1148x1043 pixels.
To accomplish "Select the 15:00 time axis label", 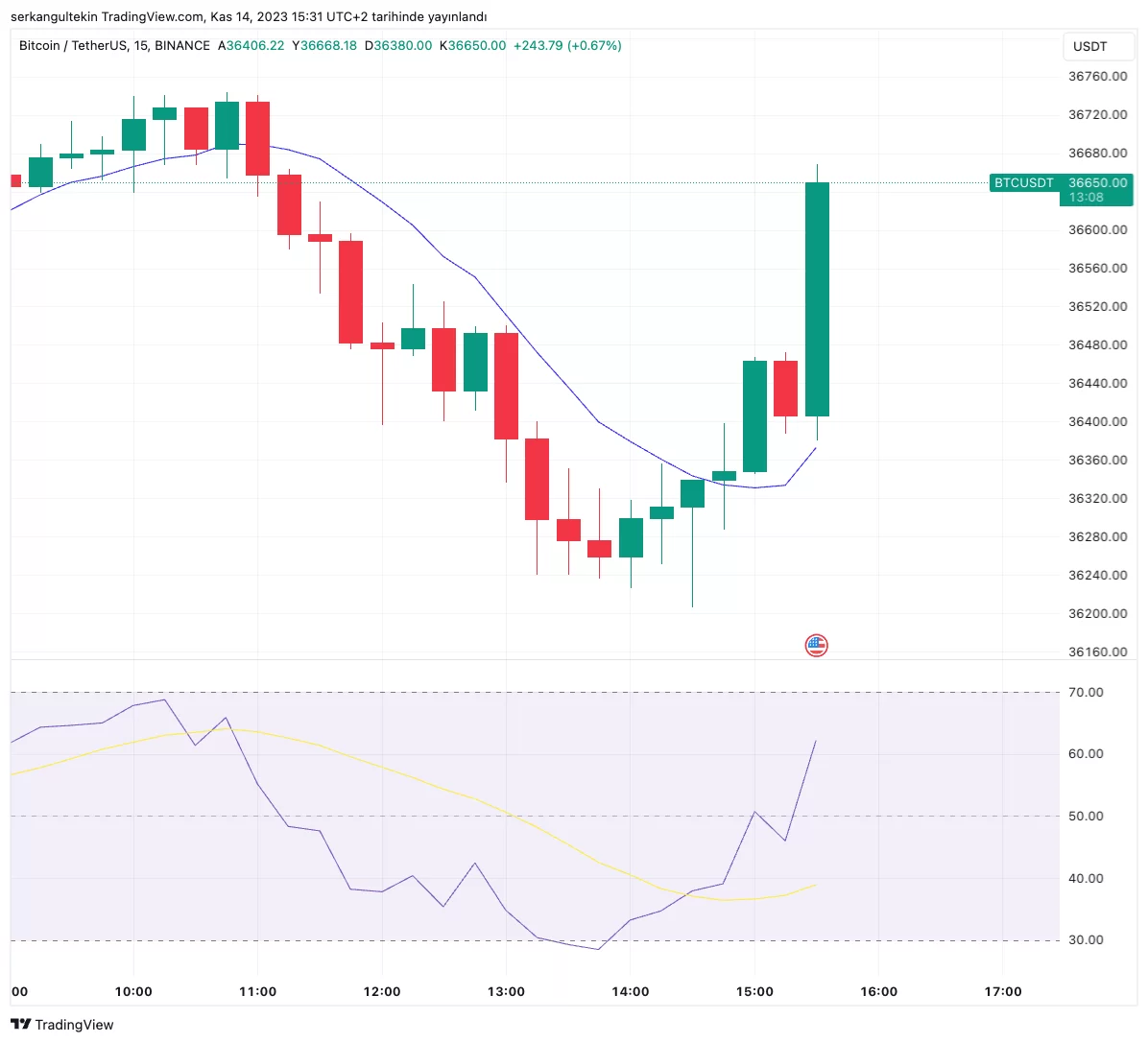I will tap(754, 991).
